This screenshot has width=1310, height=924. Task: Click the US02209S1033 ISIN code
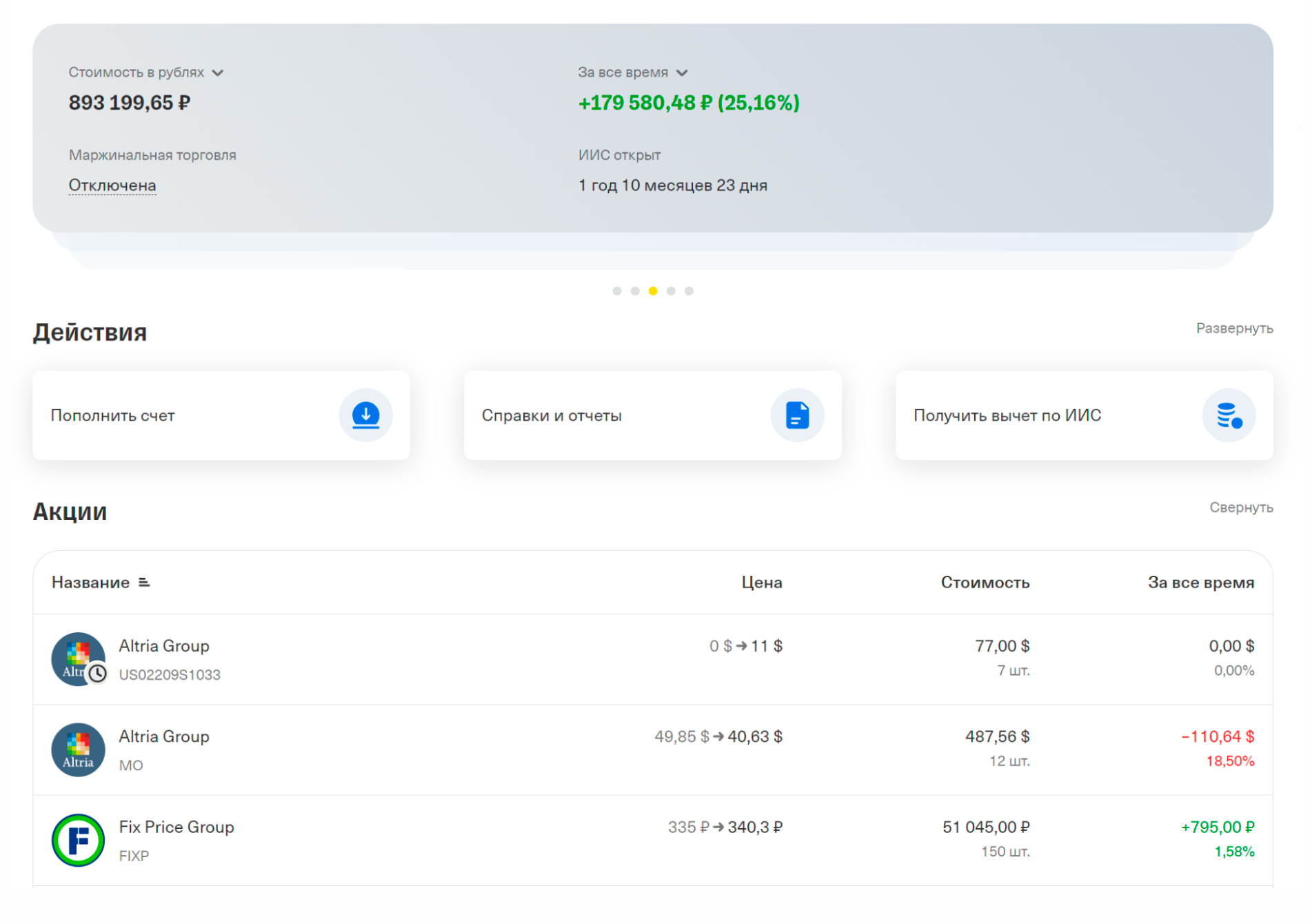(x=170, y=675)
